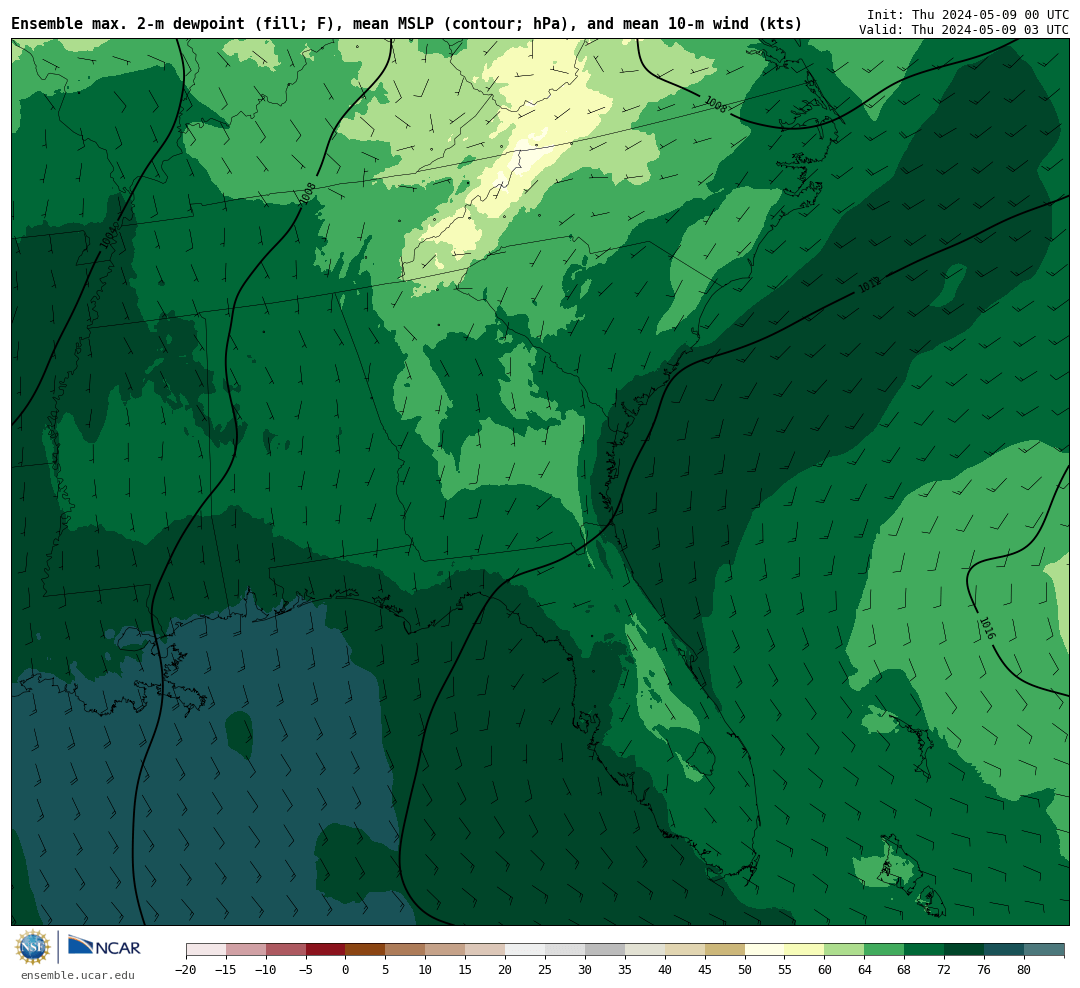
Task: Pick the beige swatch between 40 and 45
Action: click(x=685, y=950)
